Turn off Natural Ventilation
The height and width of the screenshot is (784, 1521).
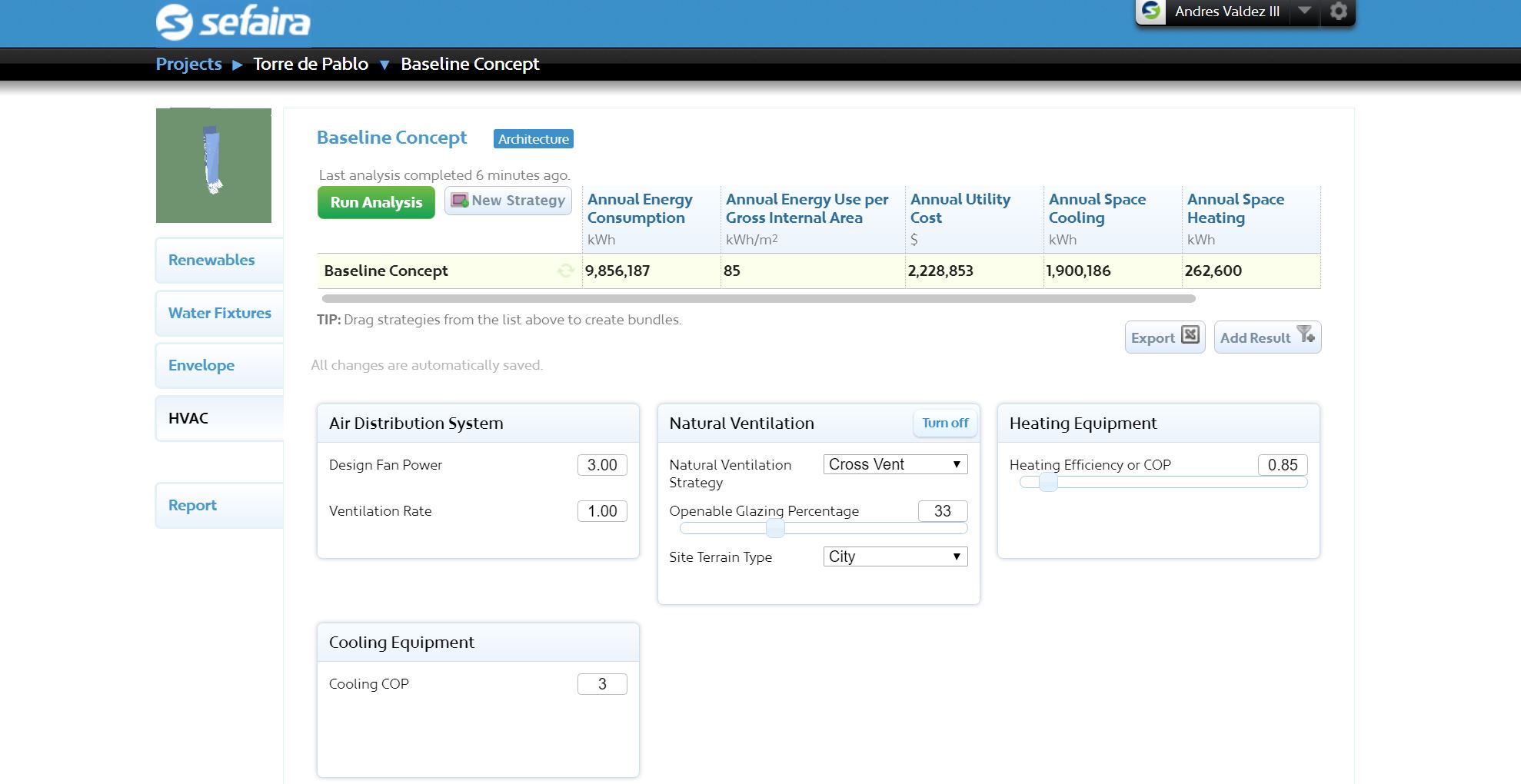point(944,423)
